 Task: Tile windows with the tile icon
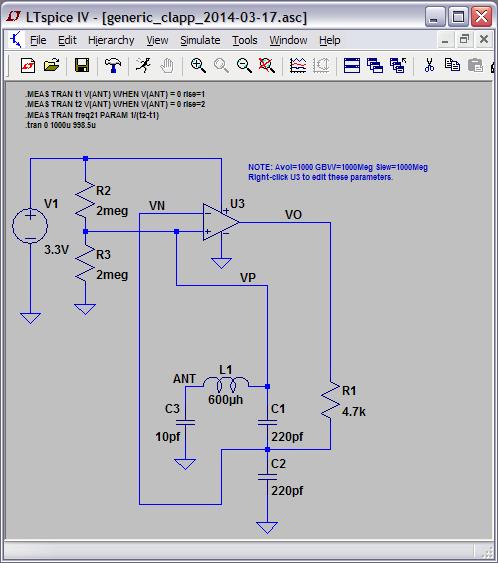coord(352,66)
